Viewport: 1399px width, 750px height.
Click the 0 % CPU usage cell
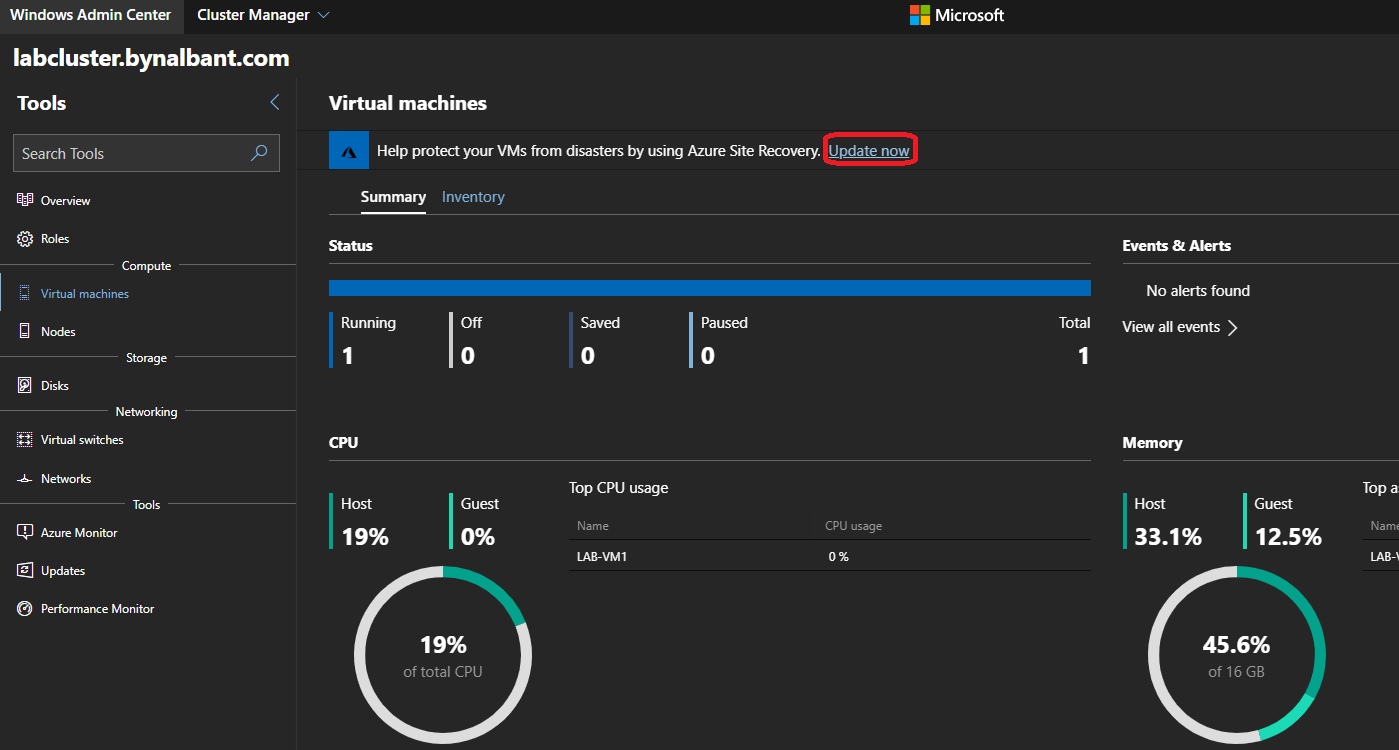[838, 556]
